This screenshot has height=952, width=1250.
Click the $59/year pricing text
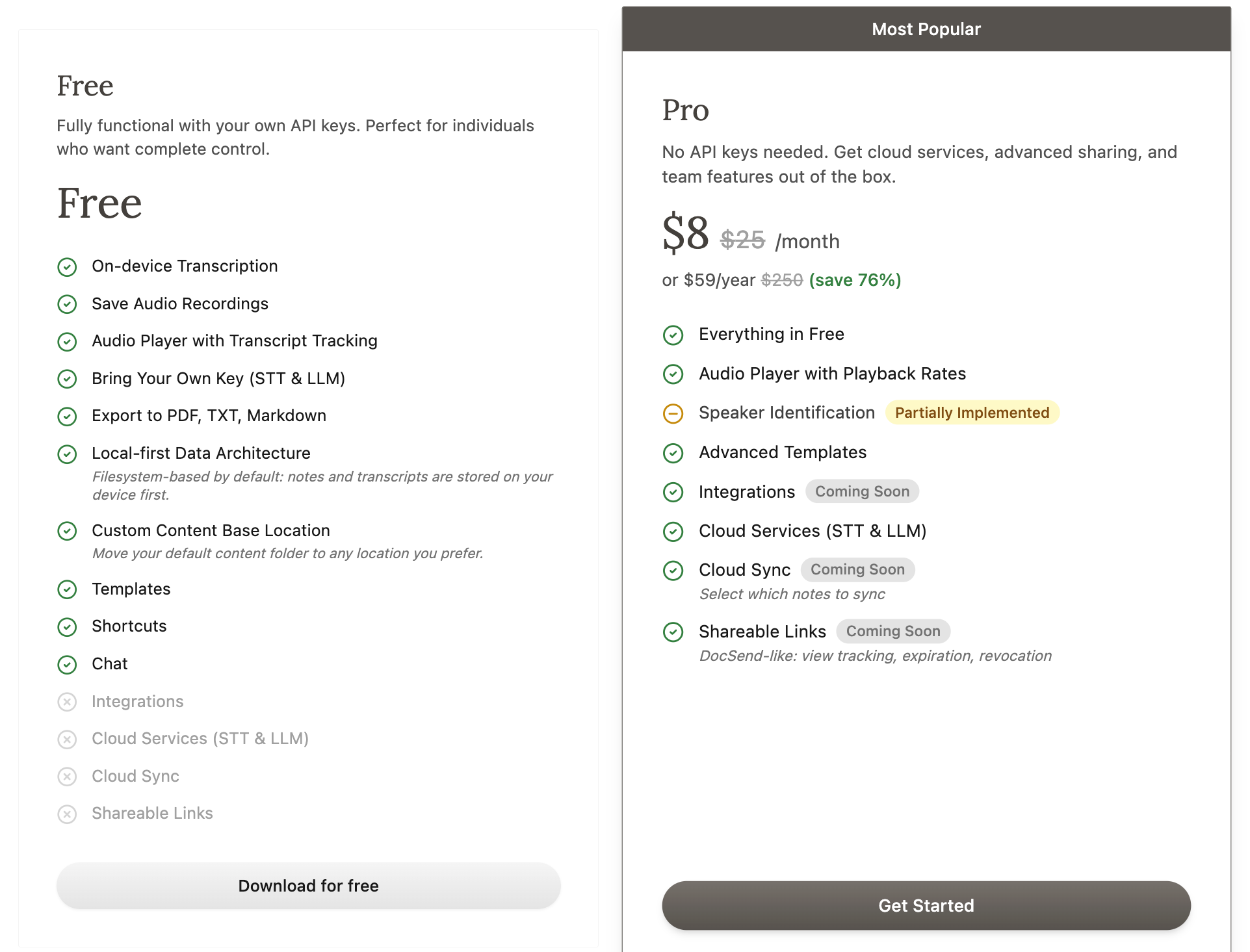pos(718,280)
